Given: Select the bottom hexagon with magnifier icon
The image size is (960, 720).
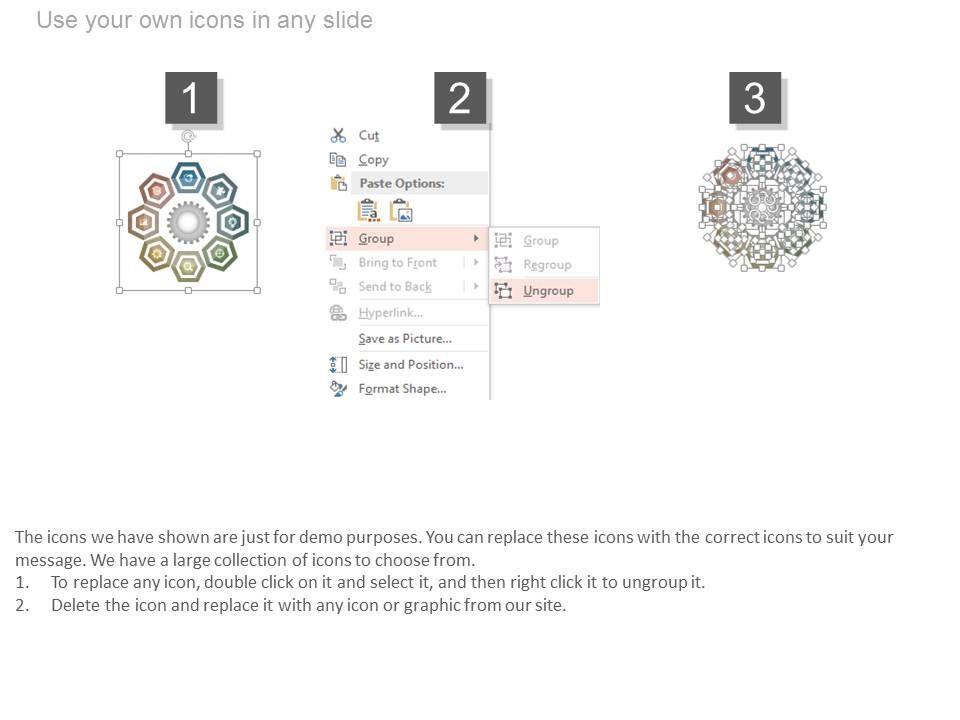Looking at the screenshot, I should tap(187, 266).
